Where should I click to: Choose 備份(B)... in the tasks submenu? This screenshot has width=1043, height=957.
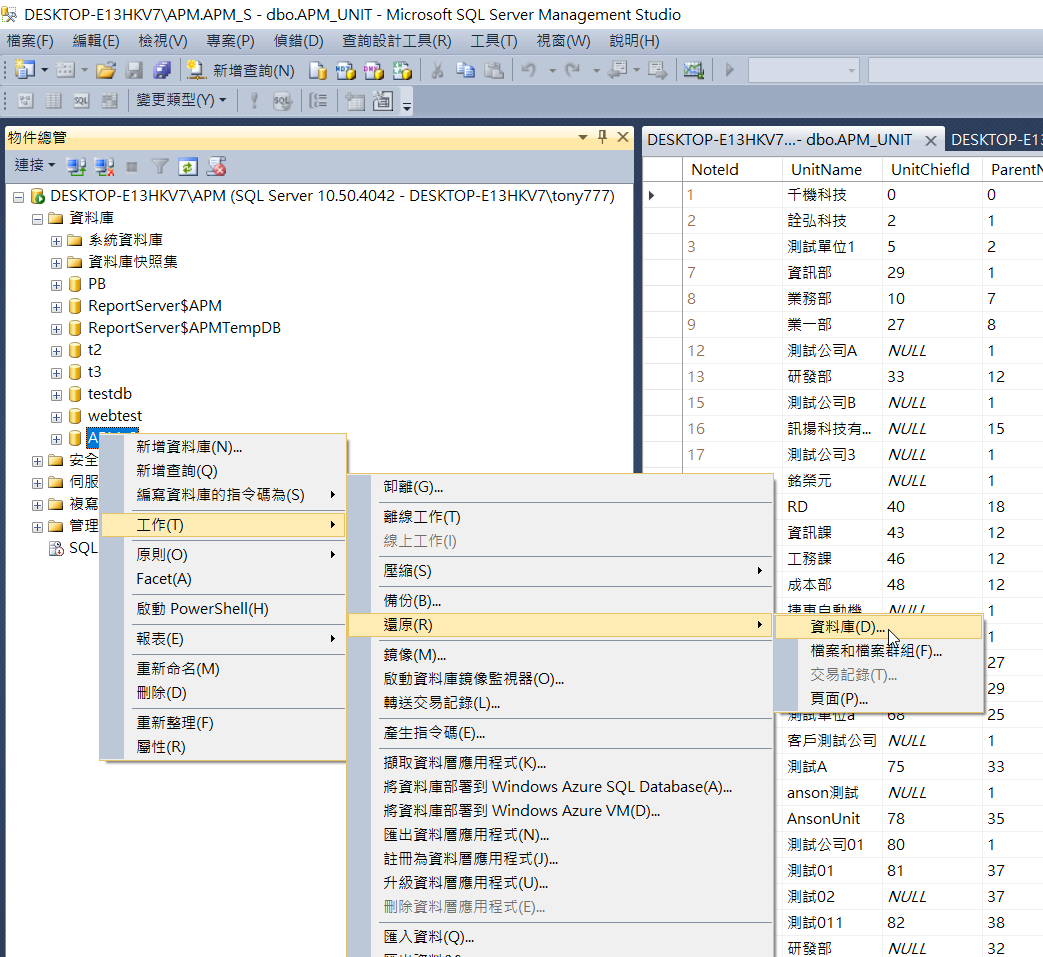coord(560,601)
